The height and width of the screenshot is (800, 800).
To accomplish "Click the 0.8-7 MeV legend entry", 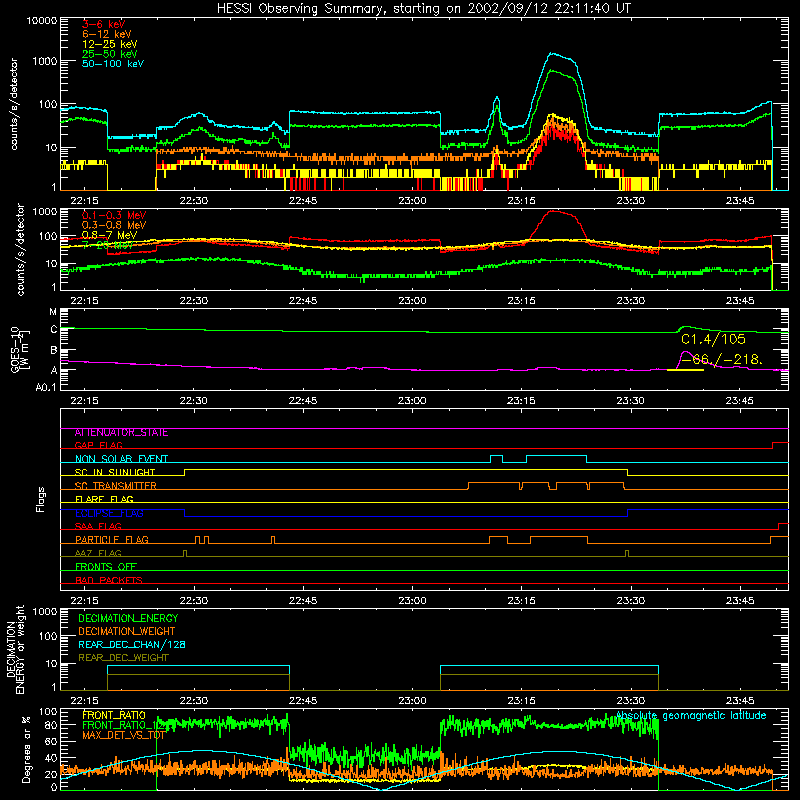I will (x=109, y=235).
